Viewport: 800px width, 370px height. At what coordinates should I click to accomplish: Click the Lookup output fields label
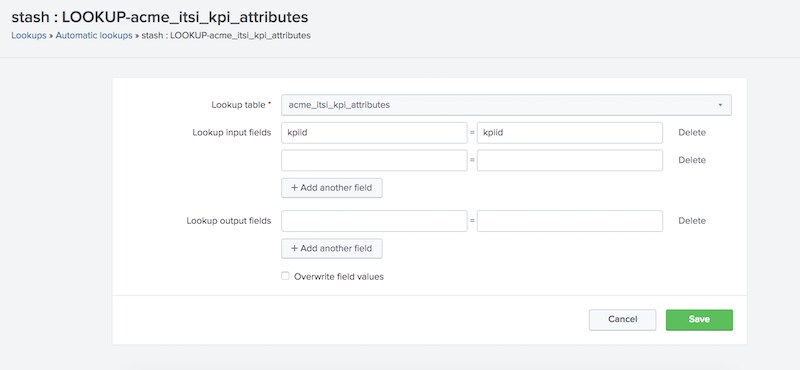[229, 221]
